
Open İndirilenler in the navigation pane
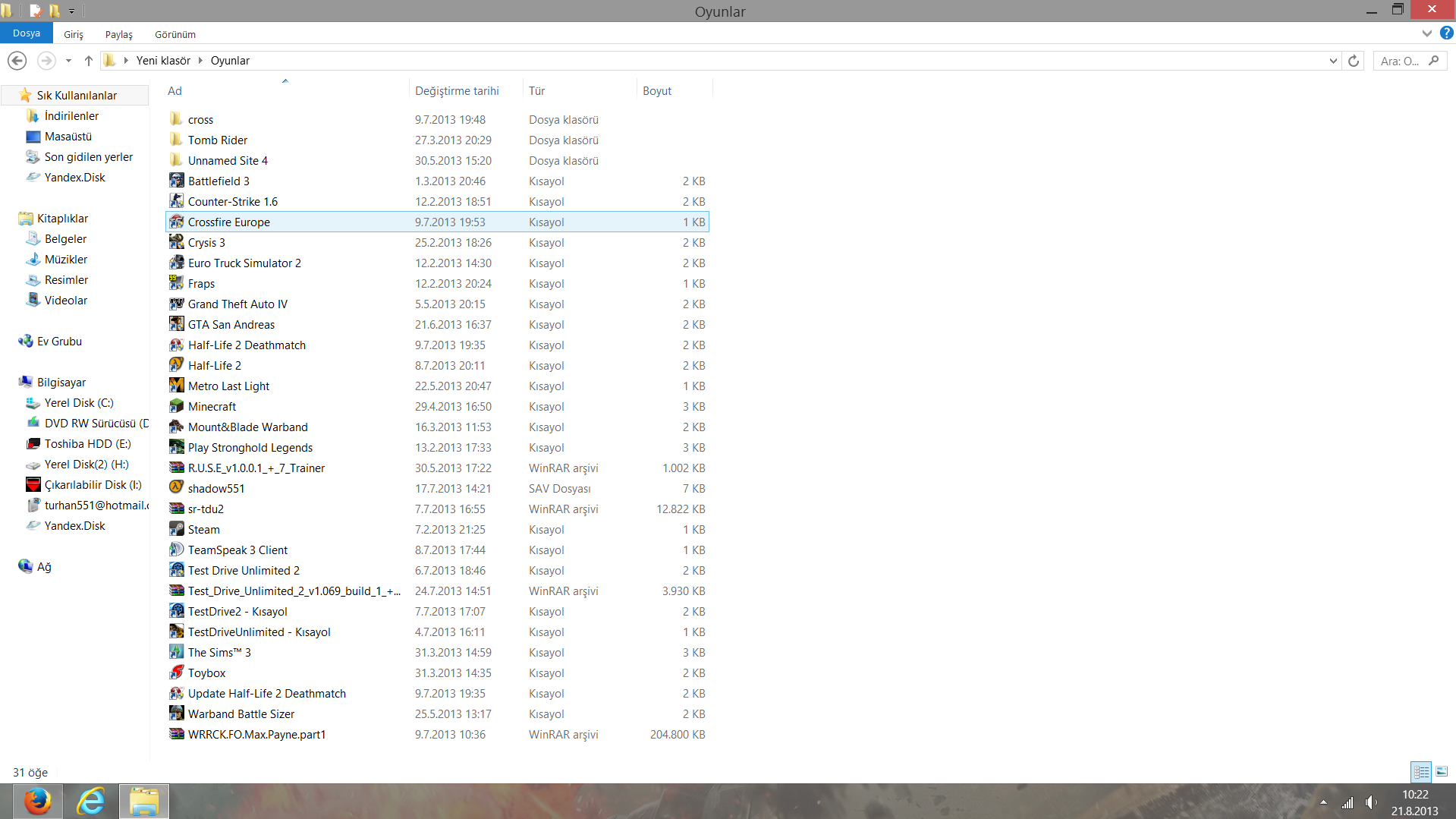71,116
